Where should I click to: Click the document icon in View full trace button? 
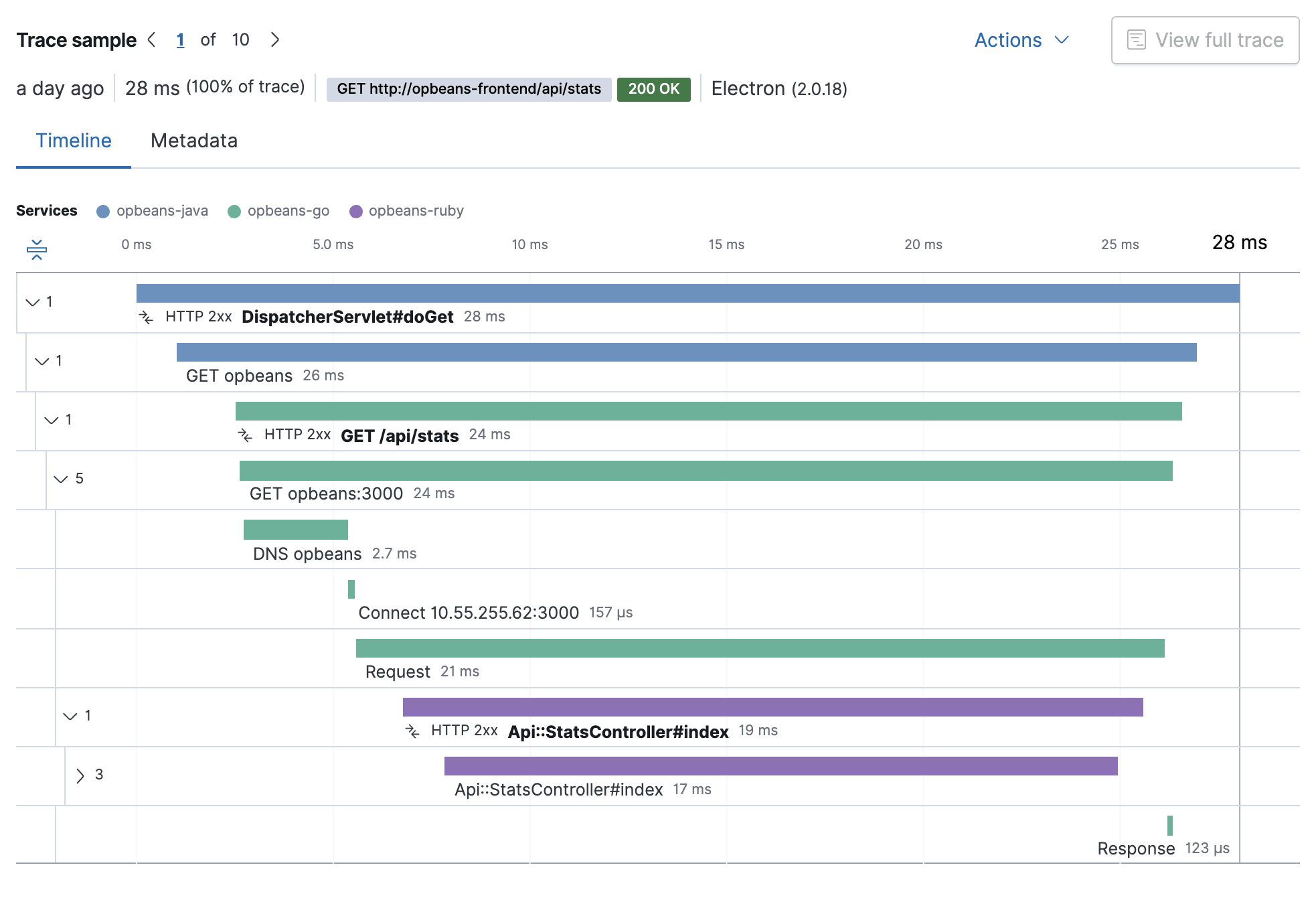(x=1137, y=40)
